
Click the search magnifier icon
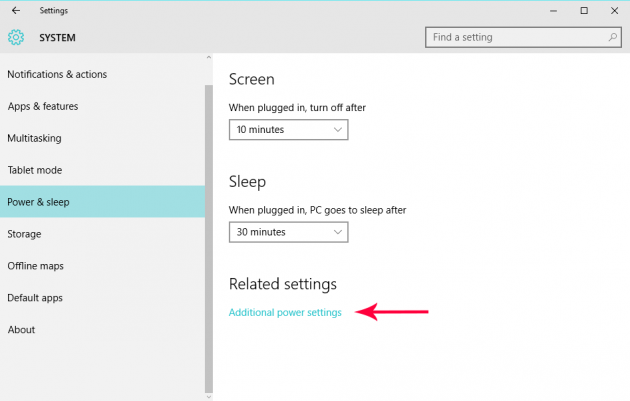pos(613,38)
